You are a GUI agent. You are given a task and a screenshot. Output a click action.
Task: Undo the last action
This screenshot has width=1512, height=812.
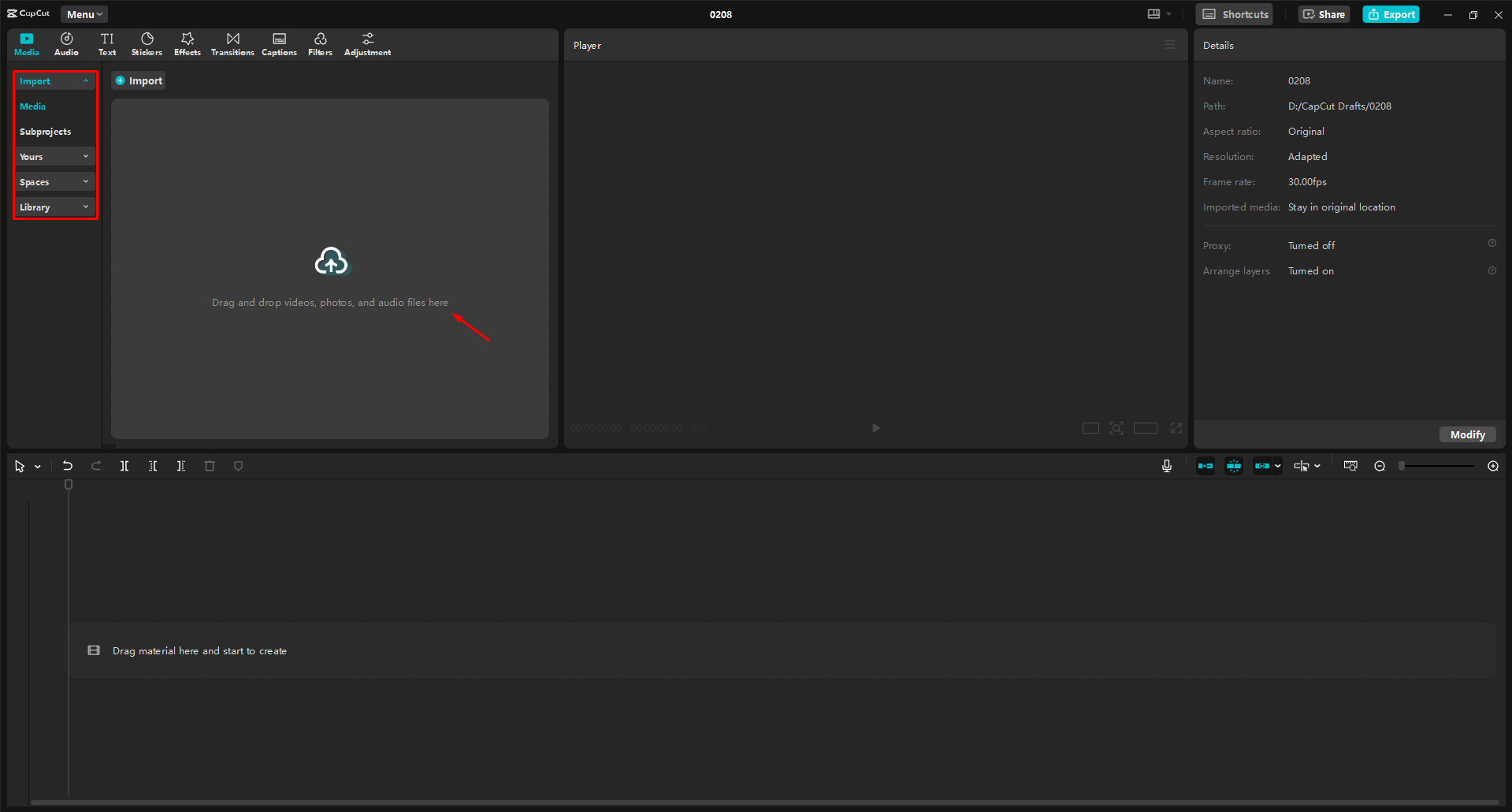(x=68, y=465)
